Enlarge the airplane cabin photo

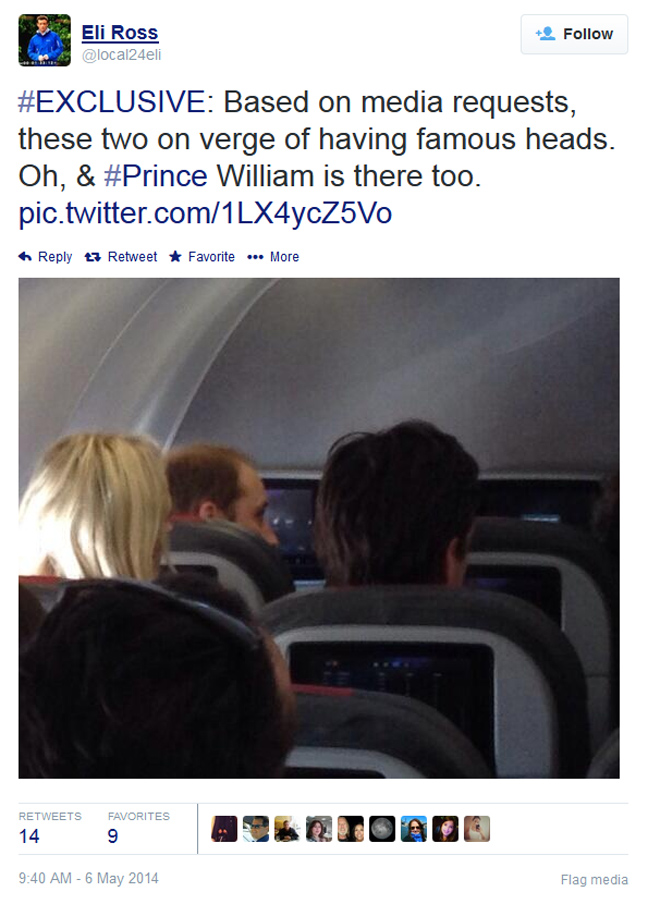pyautogui.click(x=319, y=528)
